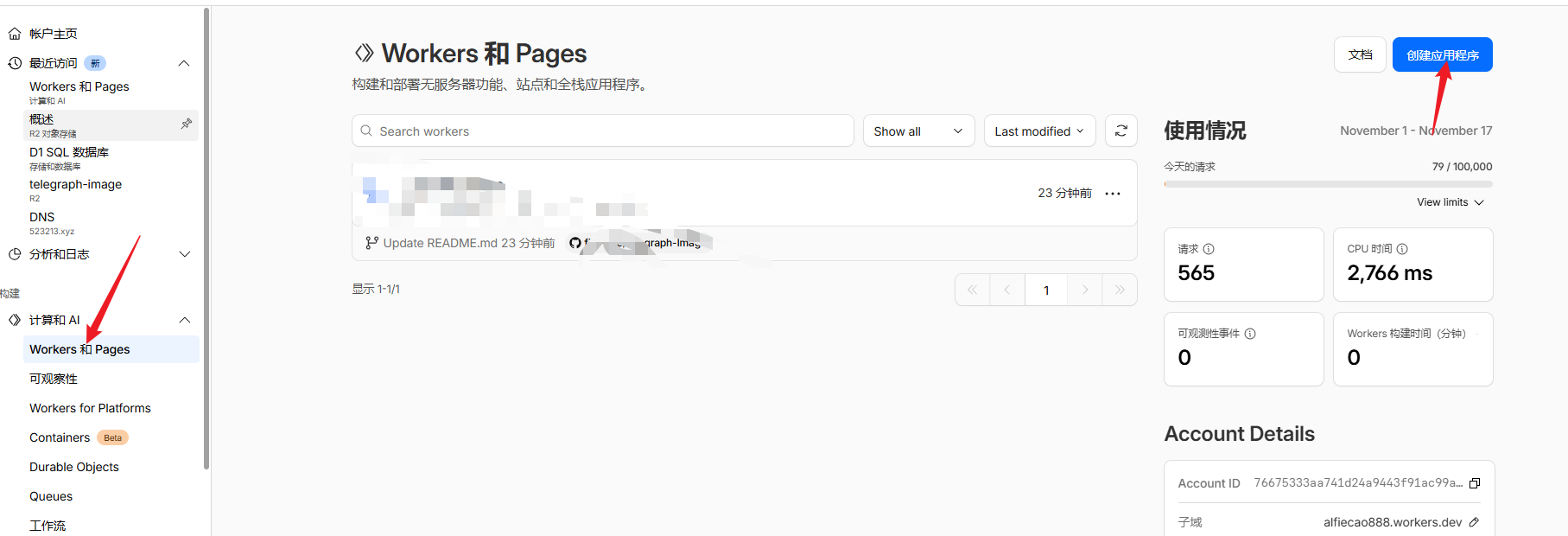The height and width of the screenshot is (536, 1568).
Task: Click the info icon next to 请求
Action: [x=1209, y=249]
